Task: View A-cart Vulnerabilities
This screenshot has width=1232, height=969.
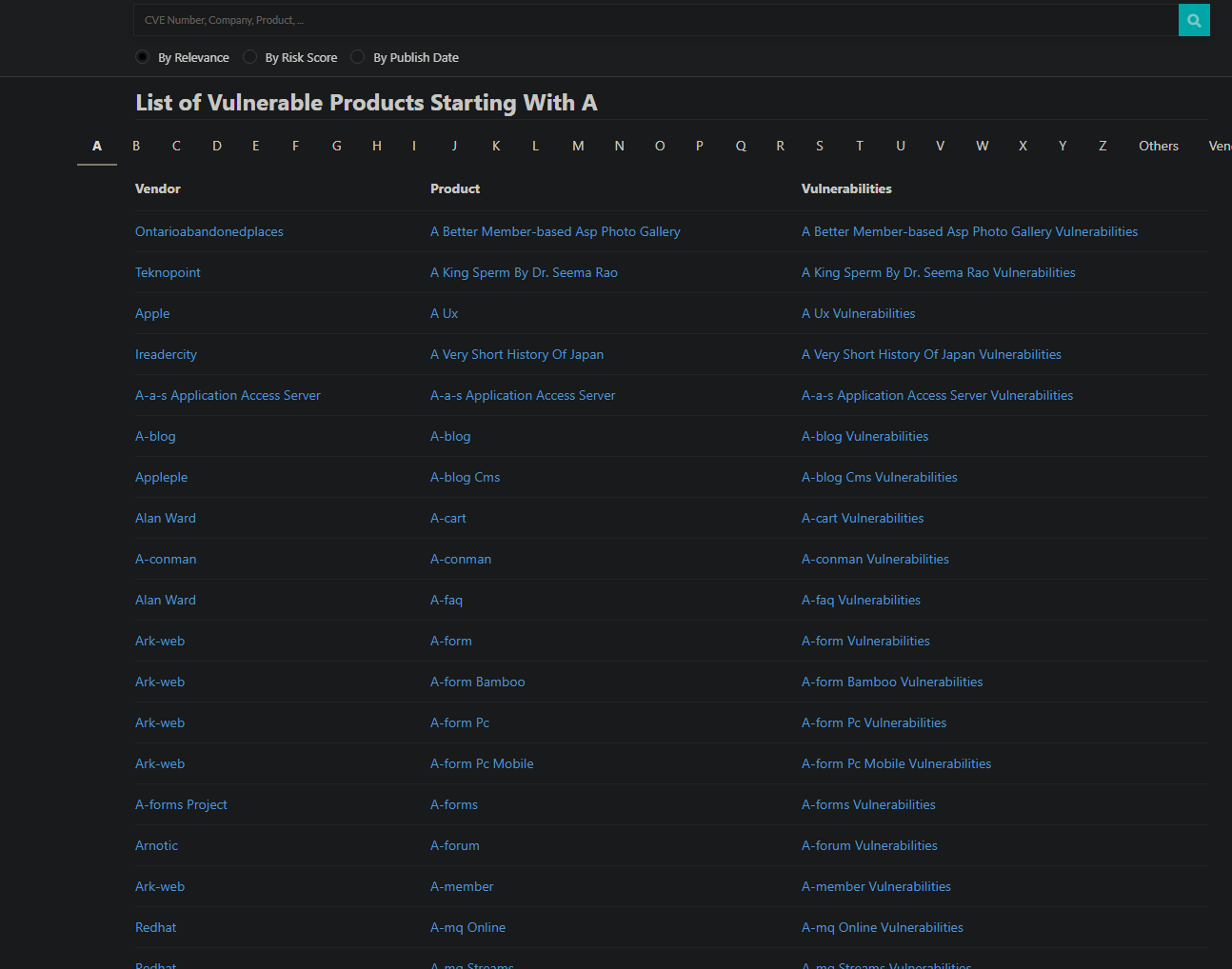Action: (x=863, y=518)
